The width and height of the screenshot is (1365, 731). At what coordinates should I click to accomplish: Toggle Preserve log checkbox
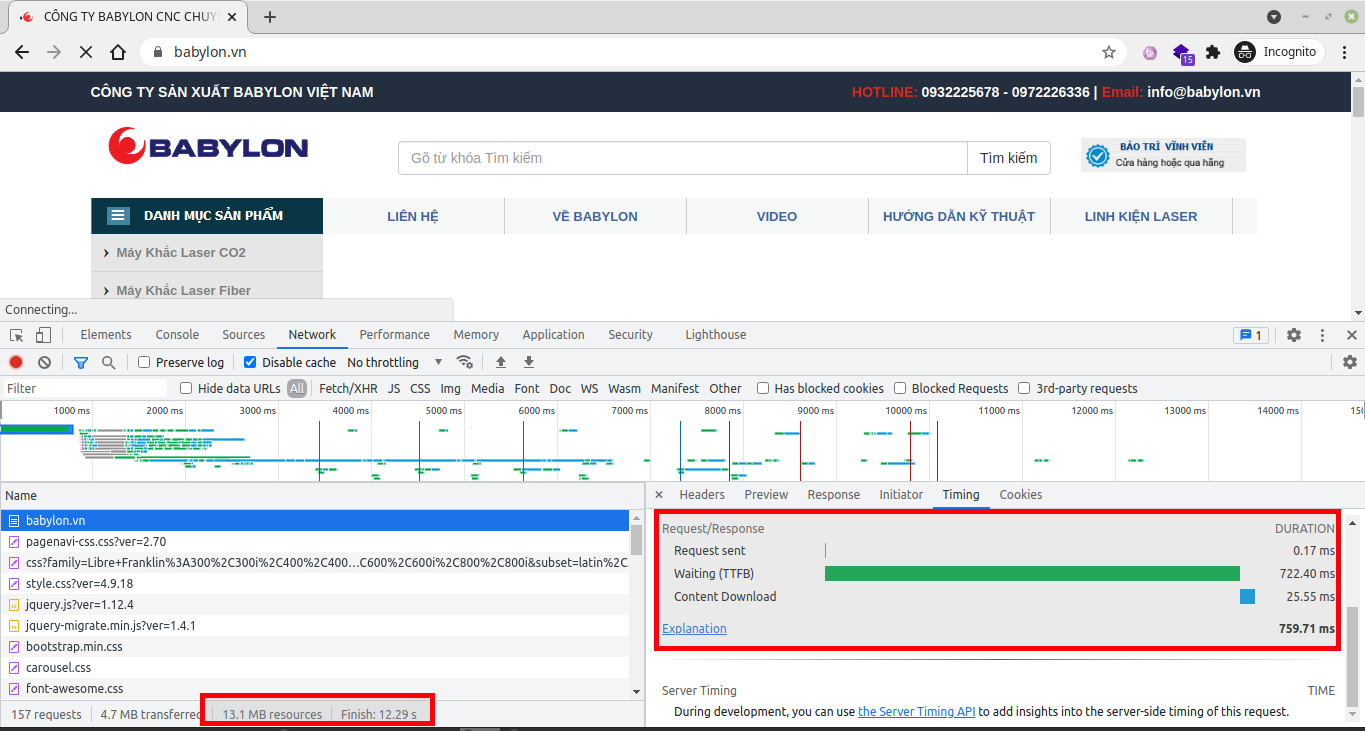[144, 362]
